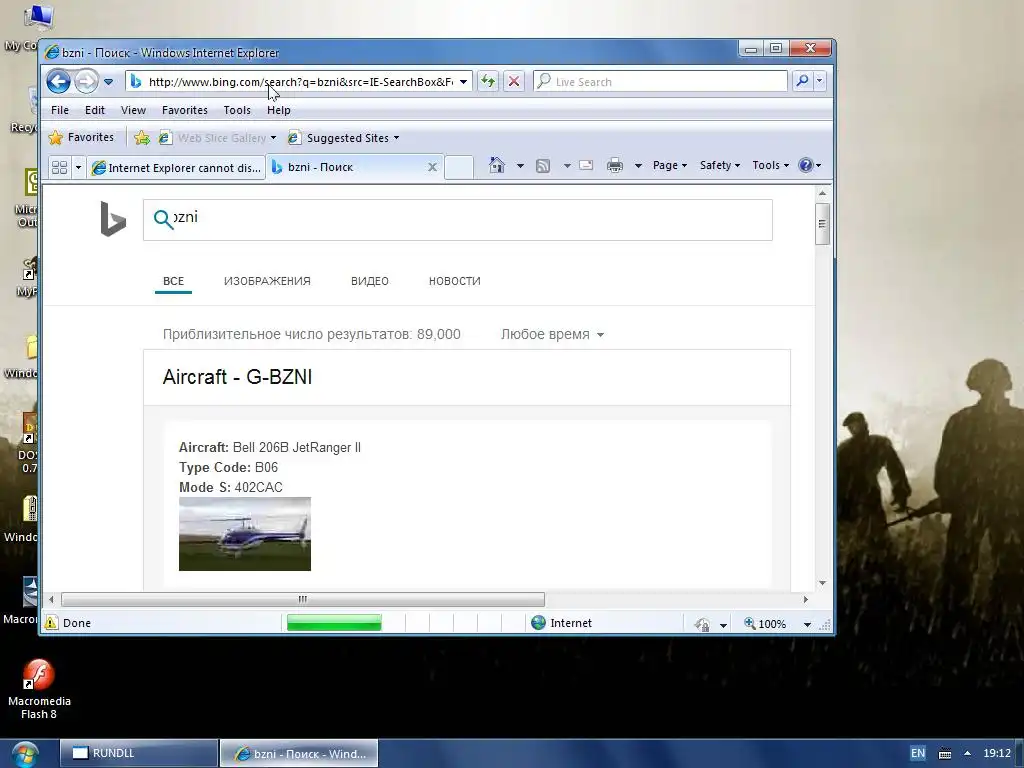Open a new blank tab
1024x768 pixels.
coord(459,167)
